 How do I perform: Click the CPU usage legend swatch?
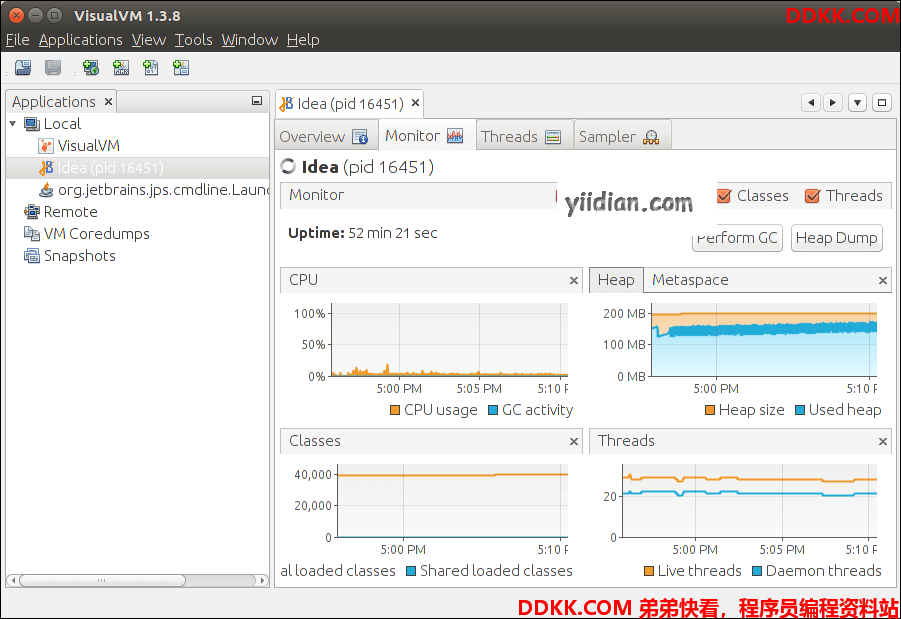point(395,410)
